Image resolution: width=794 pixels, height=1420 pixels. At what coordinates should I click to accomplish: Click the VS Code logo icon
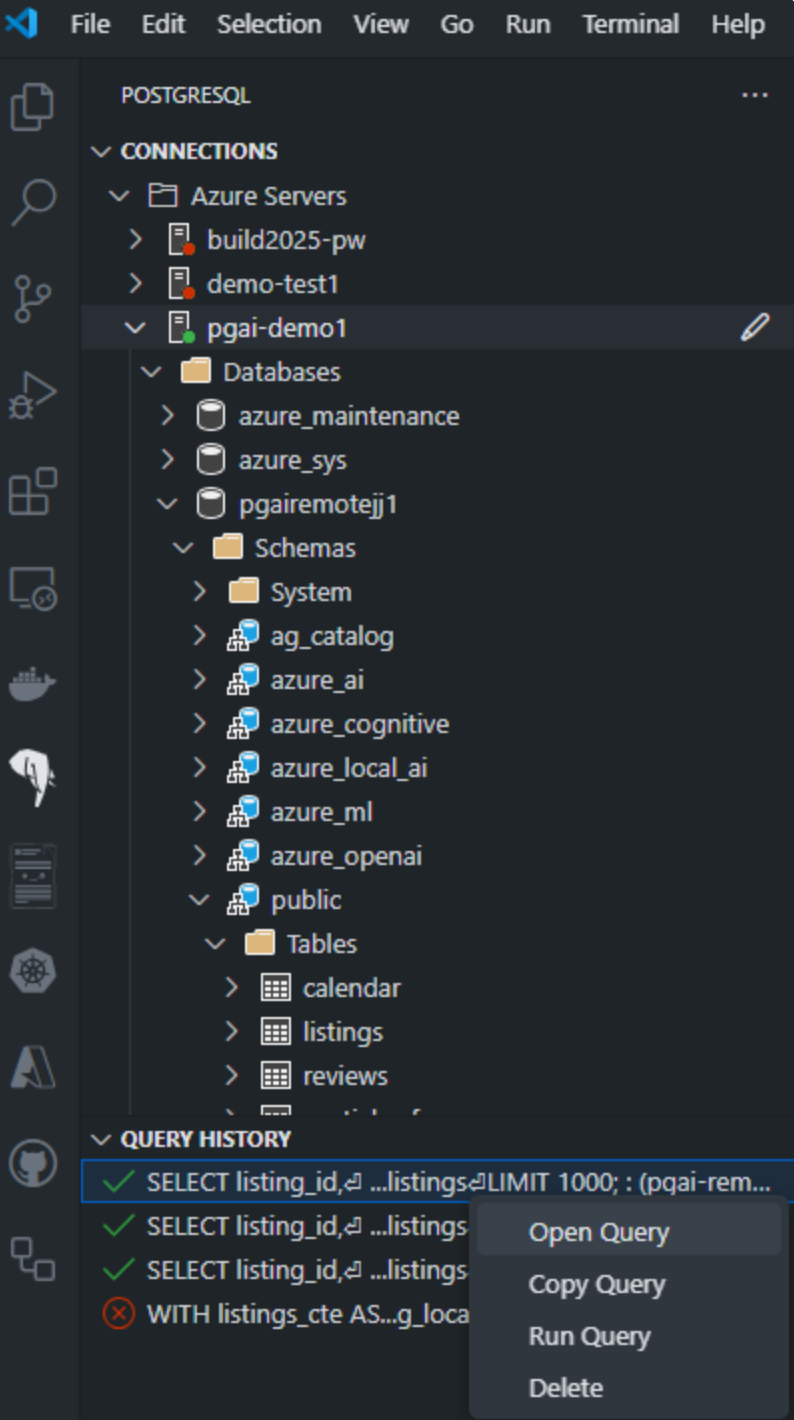(x=21, y=23)
